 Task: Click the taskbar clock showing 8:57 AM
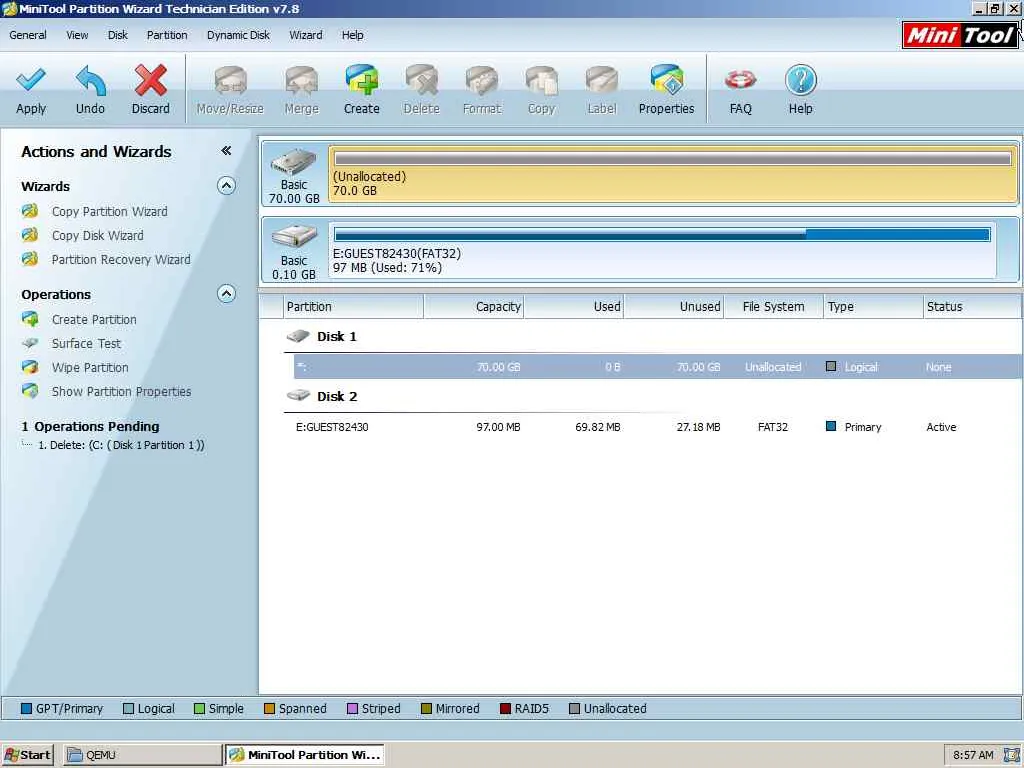(973, 755)
